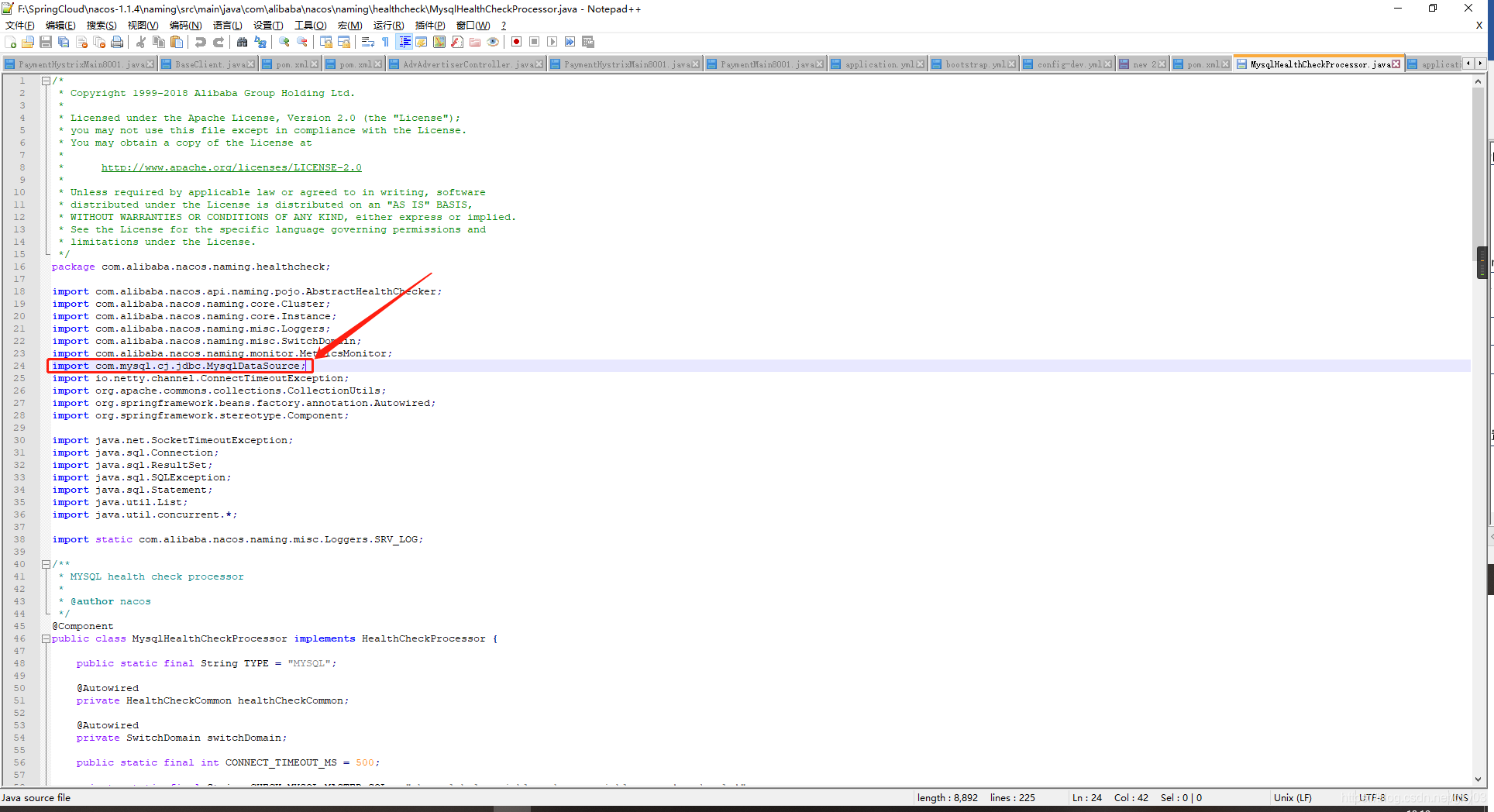The width and height of the screenshot is (1494, 812).
Task: Cut selection with the scissors icon
Action: point(141,42)
